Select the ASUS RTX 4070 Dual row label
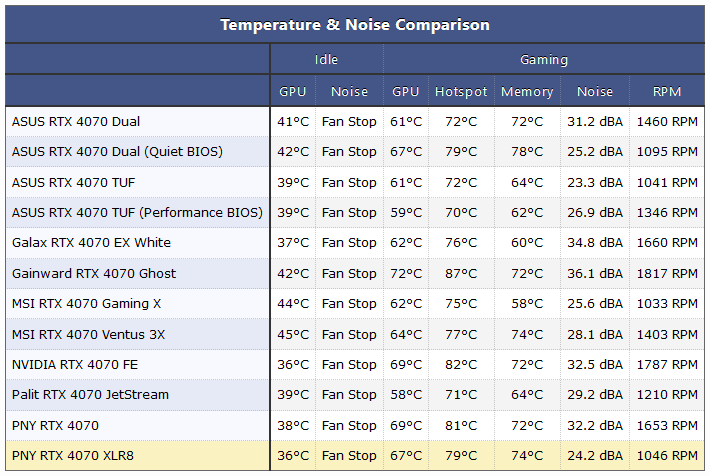710x476 pixels. (76, 122)
